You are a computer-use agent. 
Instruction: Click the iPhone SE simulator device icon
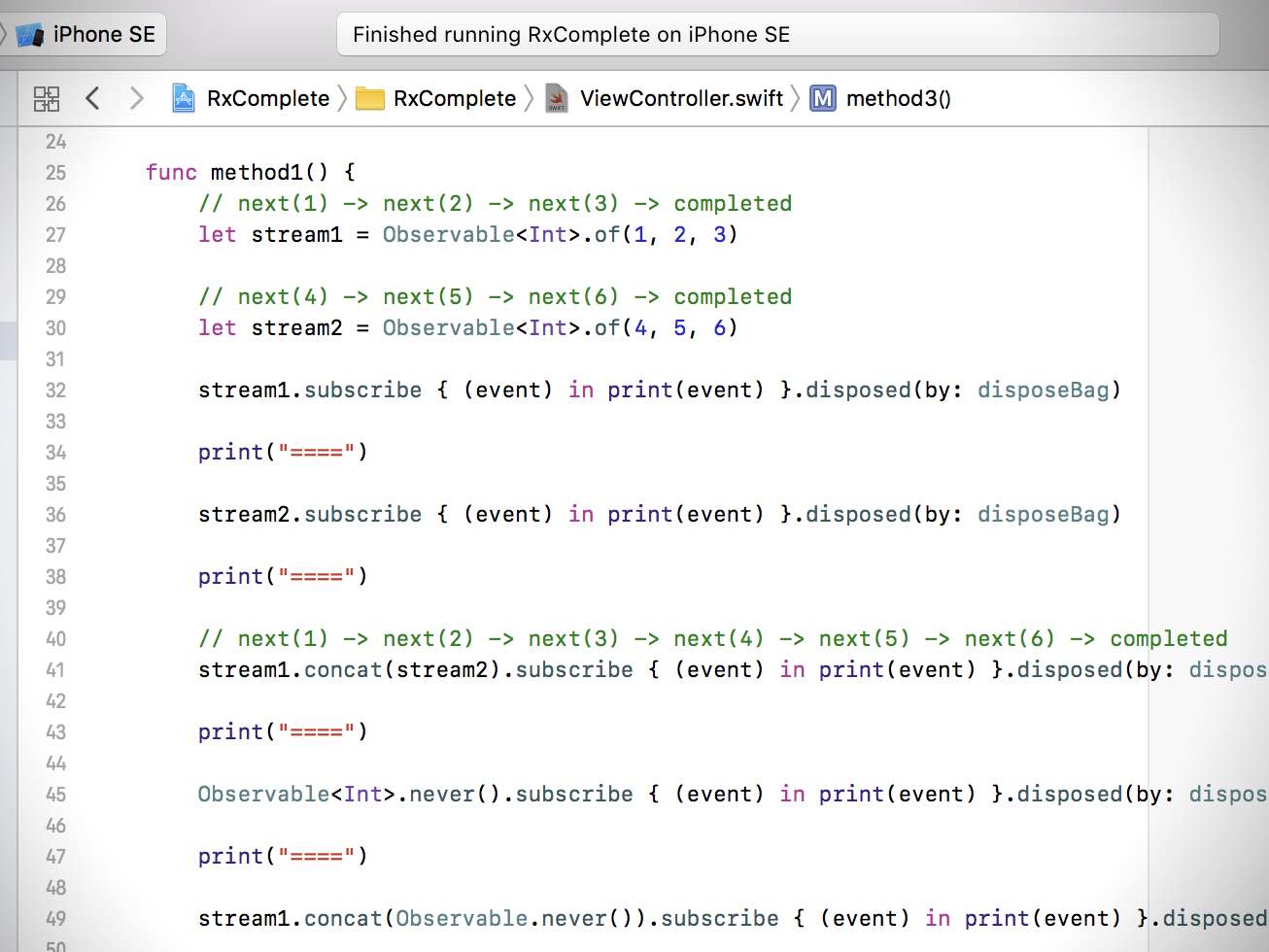pos(30,35)
